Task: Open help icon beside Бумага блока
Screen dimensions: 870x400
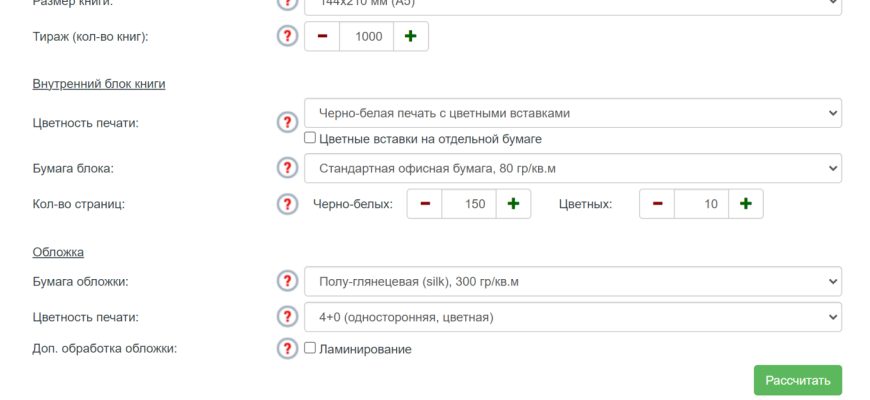Action: click(x=287, y=168)
